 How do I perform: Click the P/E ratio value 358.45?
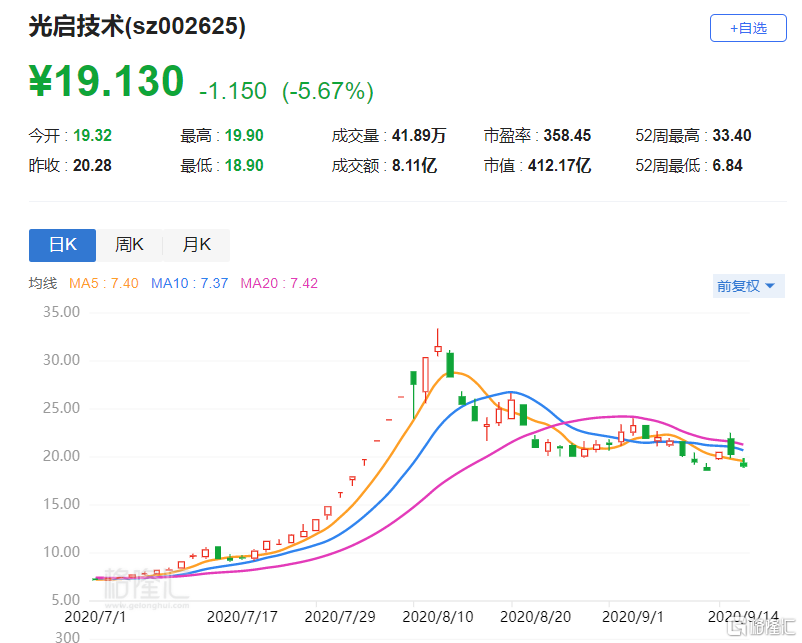(567, 136)
